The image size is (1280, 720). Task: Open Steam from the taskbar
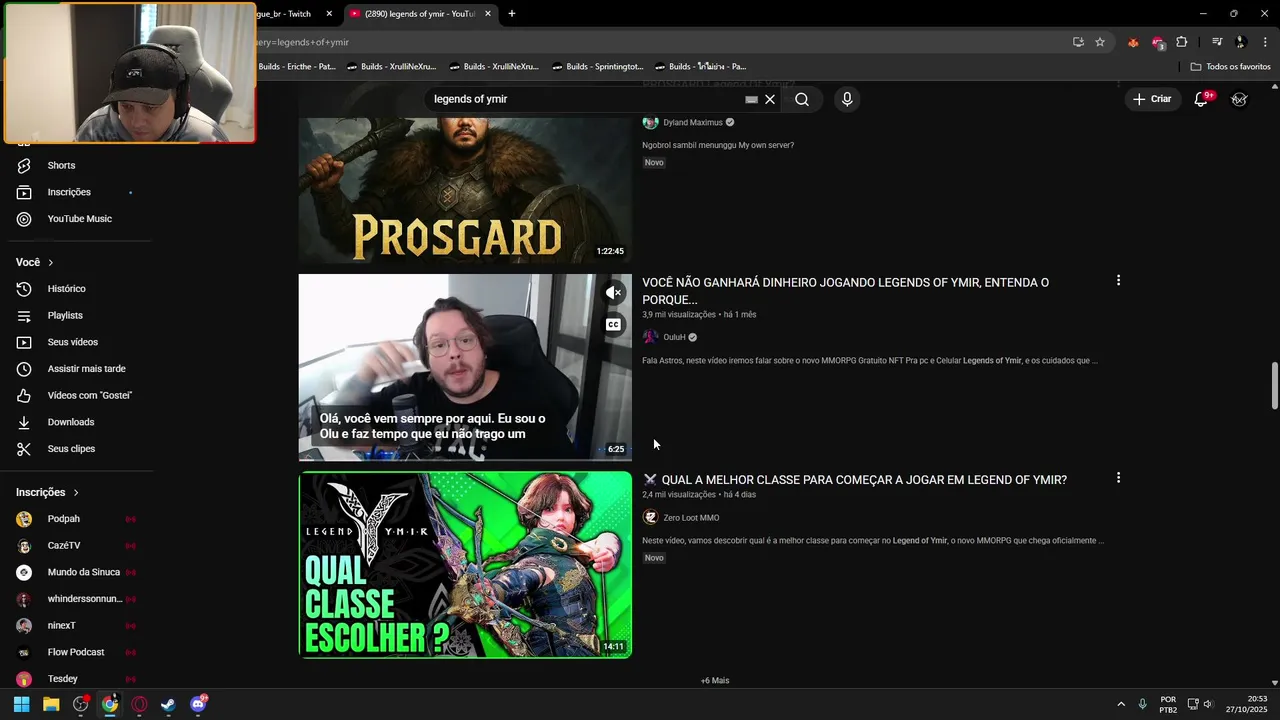coord(168,704)
